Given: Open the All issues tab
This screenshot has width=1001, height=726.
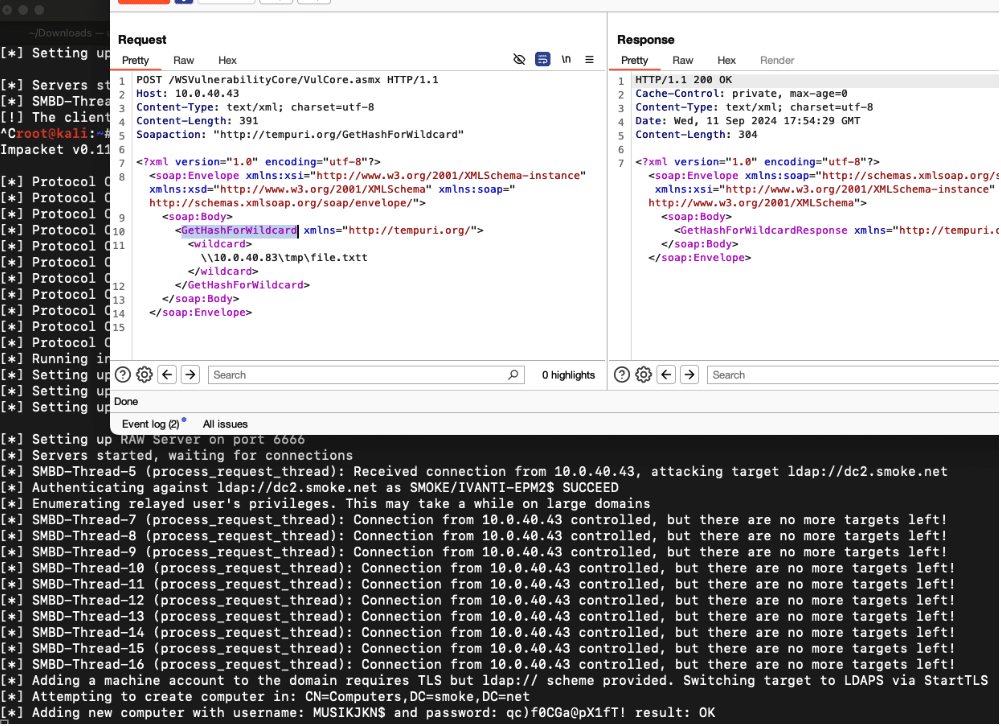Looking at the screenshot, I should point(225,424).
